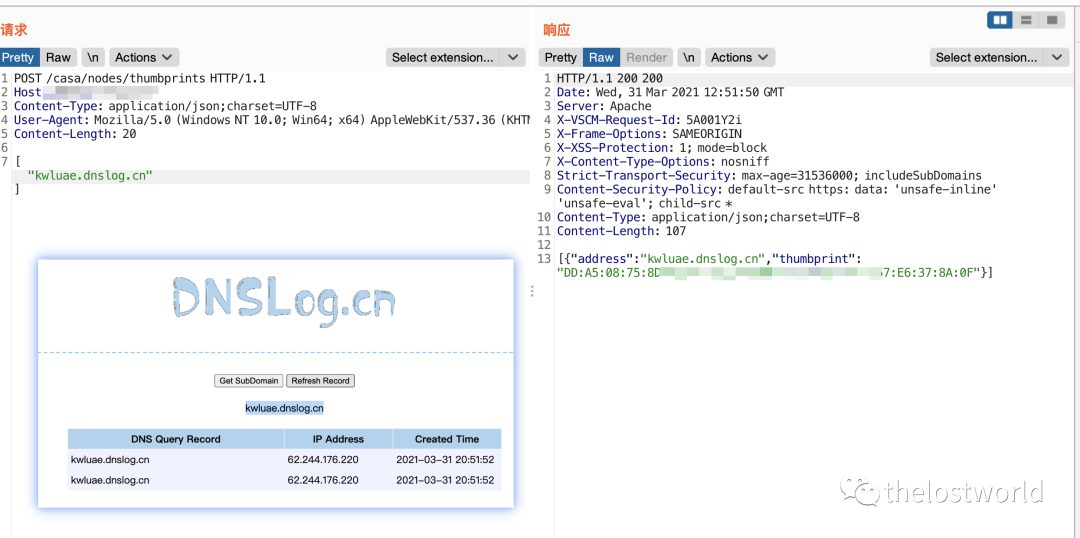
Task: Open the response Render tab
Action: [x=646, y=57]
